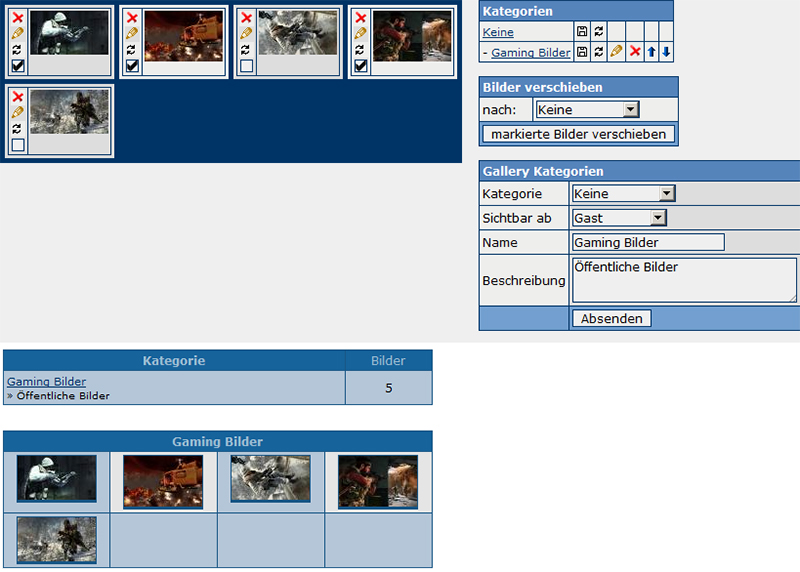Delete the bearded soldier image with red X
The image size is (800, 572).
tap(361, 18)
